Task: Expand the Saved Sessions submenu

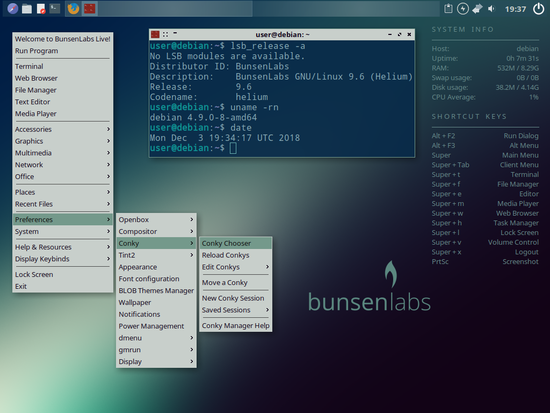Action: point(236,310)
